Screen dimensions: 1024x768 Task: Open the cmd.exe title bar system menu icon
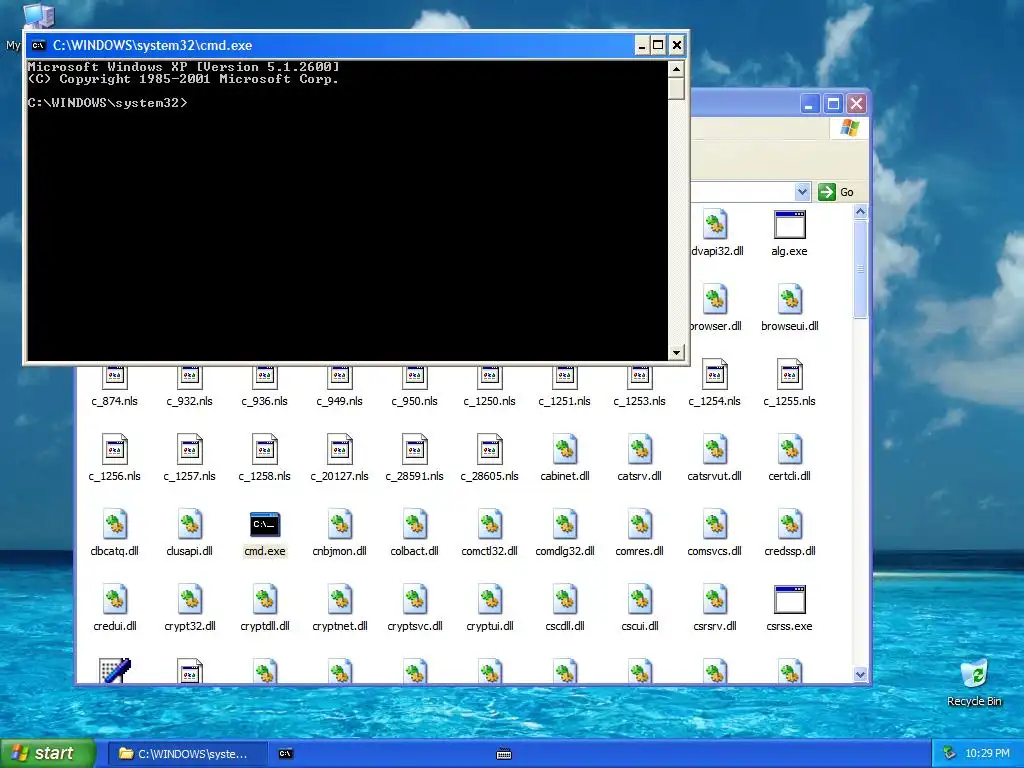pyautogui.click(x=39, y=45)
